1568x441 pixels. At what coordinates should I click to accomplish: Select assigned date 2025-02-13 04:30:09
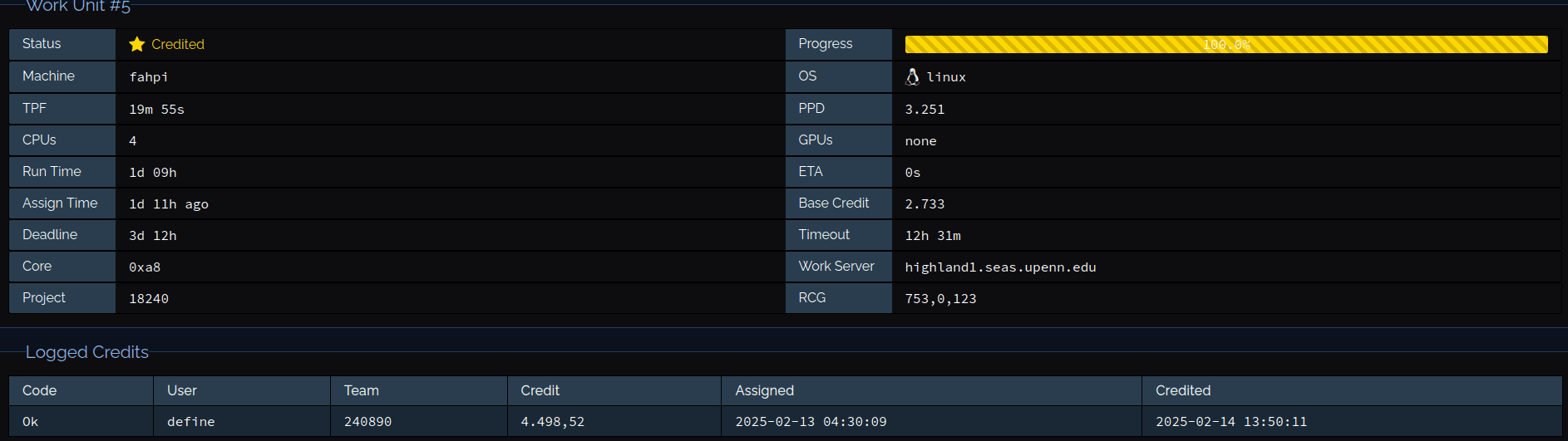[x=811, y=422]
